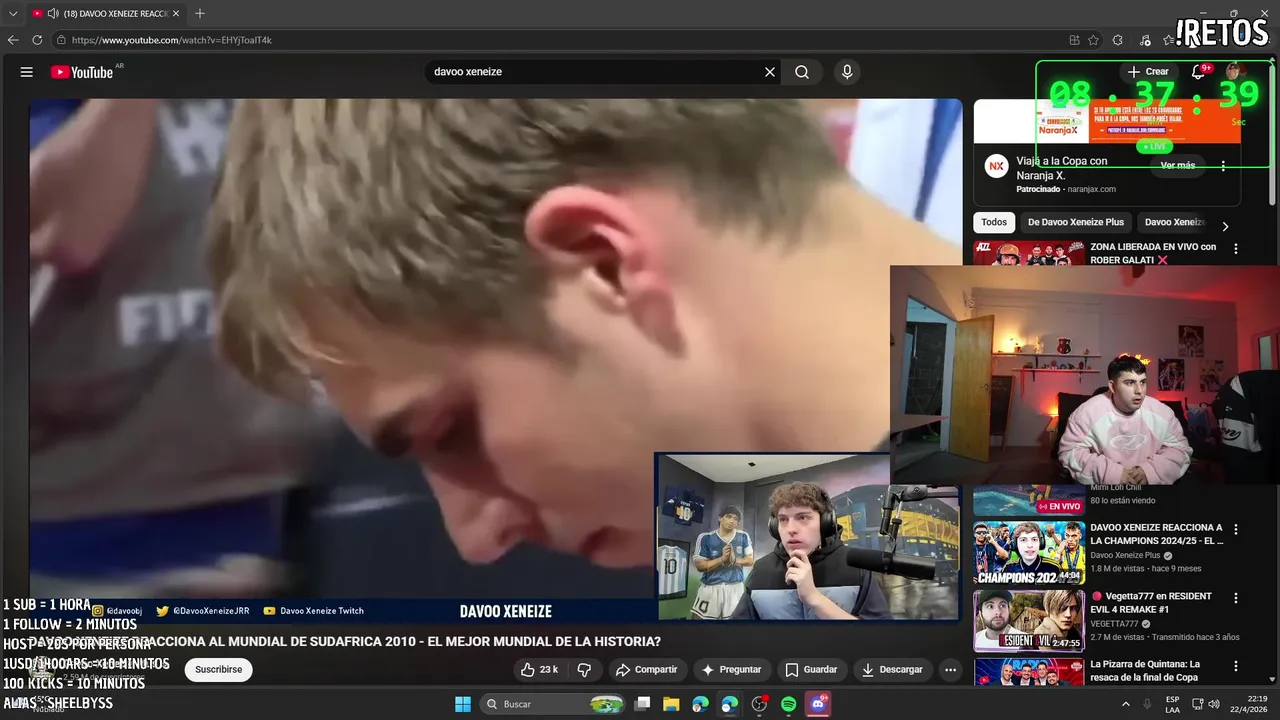The width and height of the screenshot is (1280, 720).
Task: Click the Preguntar button
Action: point(731,669)
